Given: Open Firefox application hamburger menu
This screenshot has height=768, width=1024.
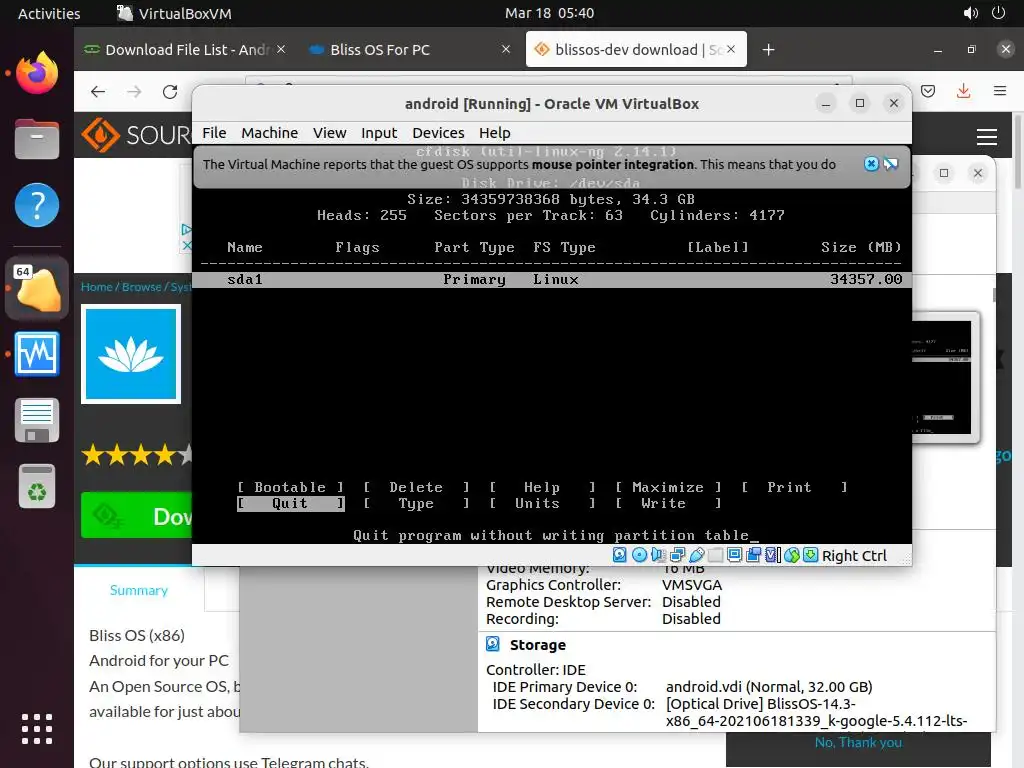Looking at the screenshot, I should 999,91.
